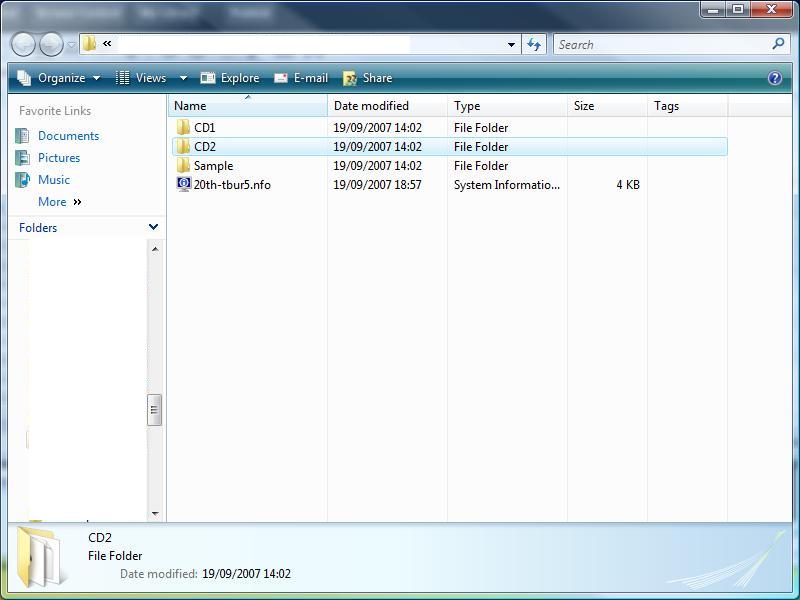Open the Organize dropdown menu

point(59,78)
